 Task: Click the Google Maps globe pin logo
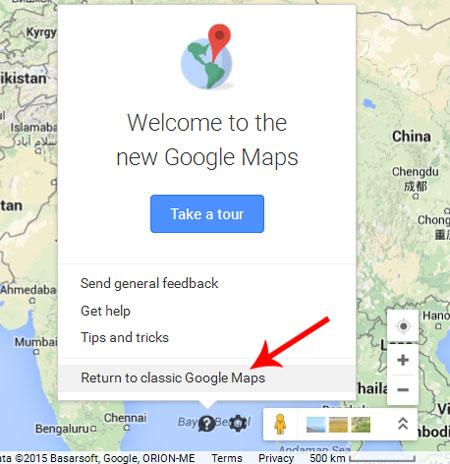click(207, 57)
